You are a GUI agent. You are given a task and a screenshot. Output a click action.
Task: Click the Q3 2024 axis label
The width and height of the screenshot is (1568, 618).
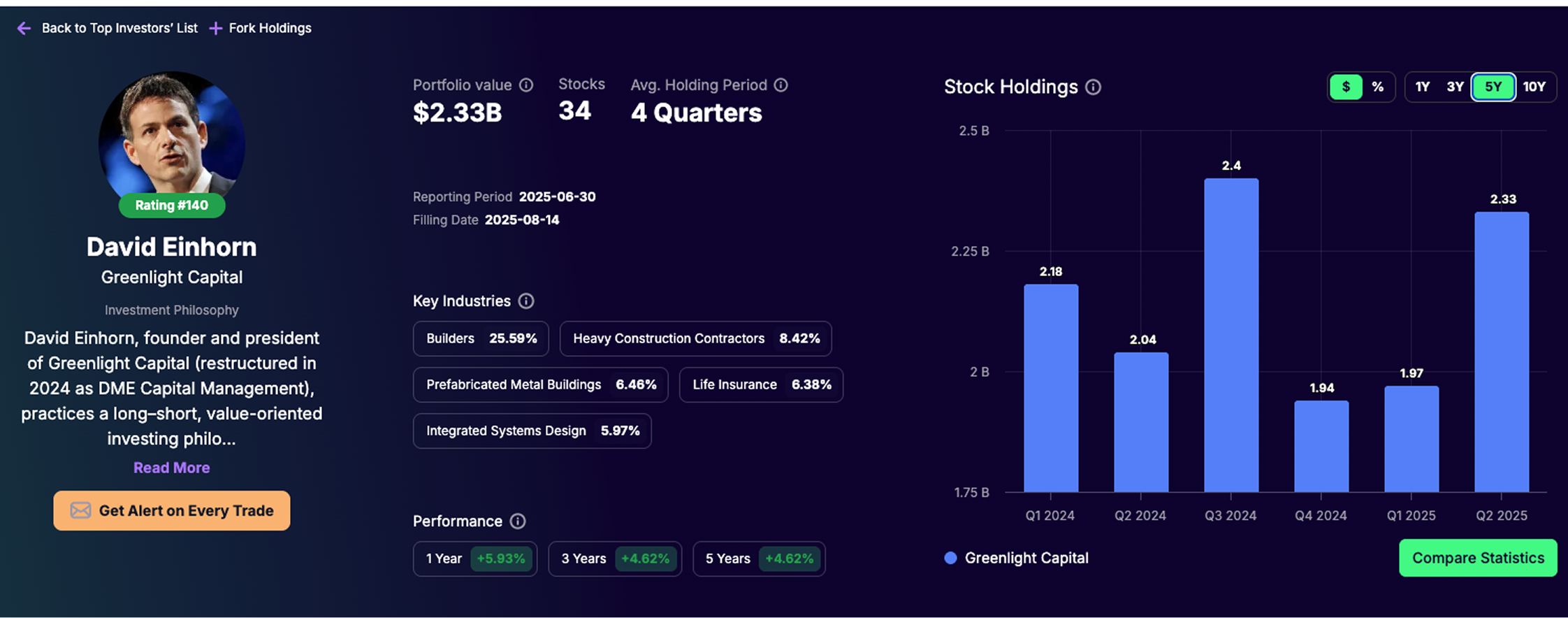(x=1231, y=515)
